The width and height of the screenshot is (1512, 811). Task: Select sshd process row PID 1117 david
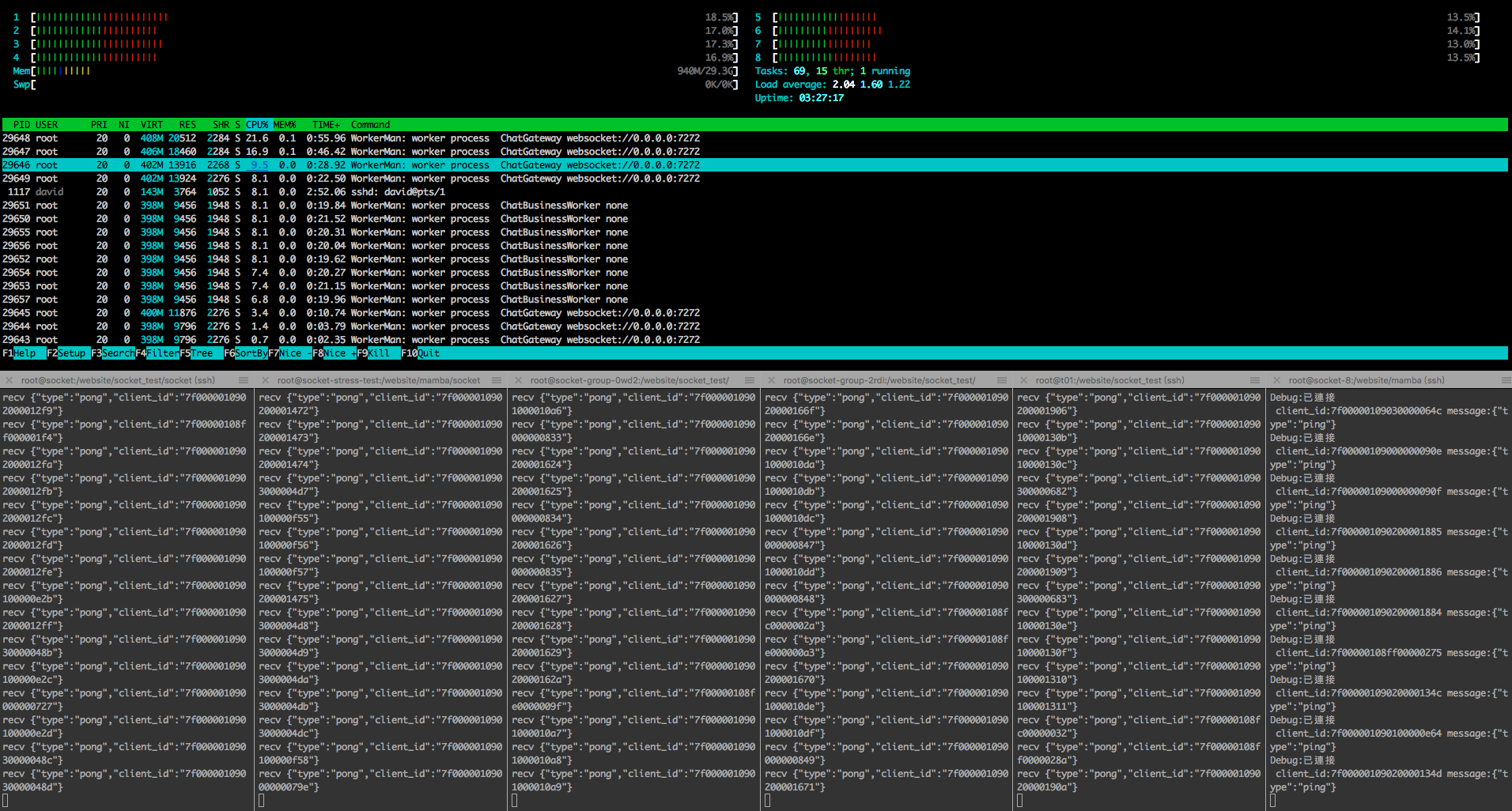[755, 192]
